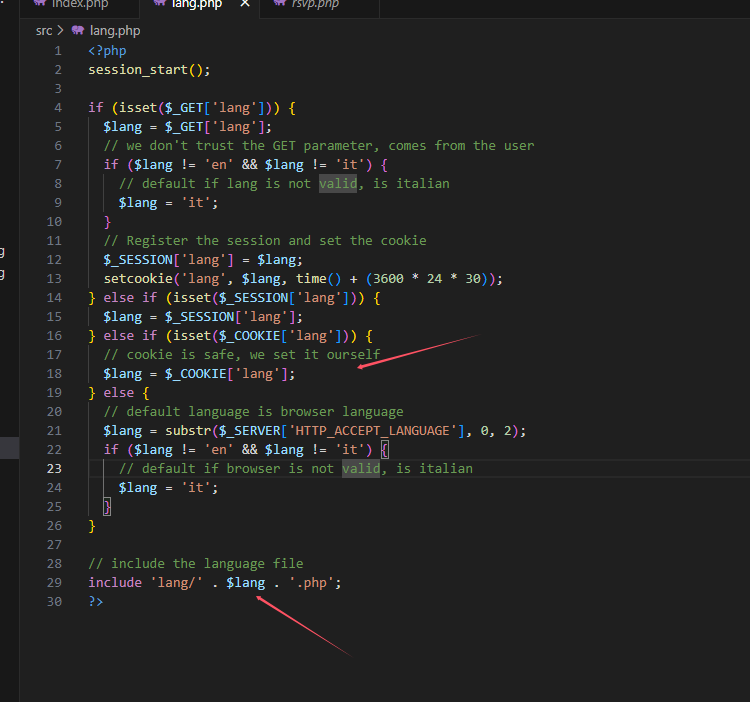750x702 pixels.
Task: Click the $_SESSION['lang'] assignment on line 12
Action: (x=203, y=260)
